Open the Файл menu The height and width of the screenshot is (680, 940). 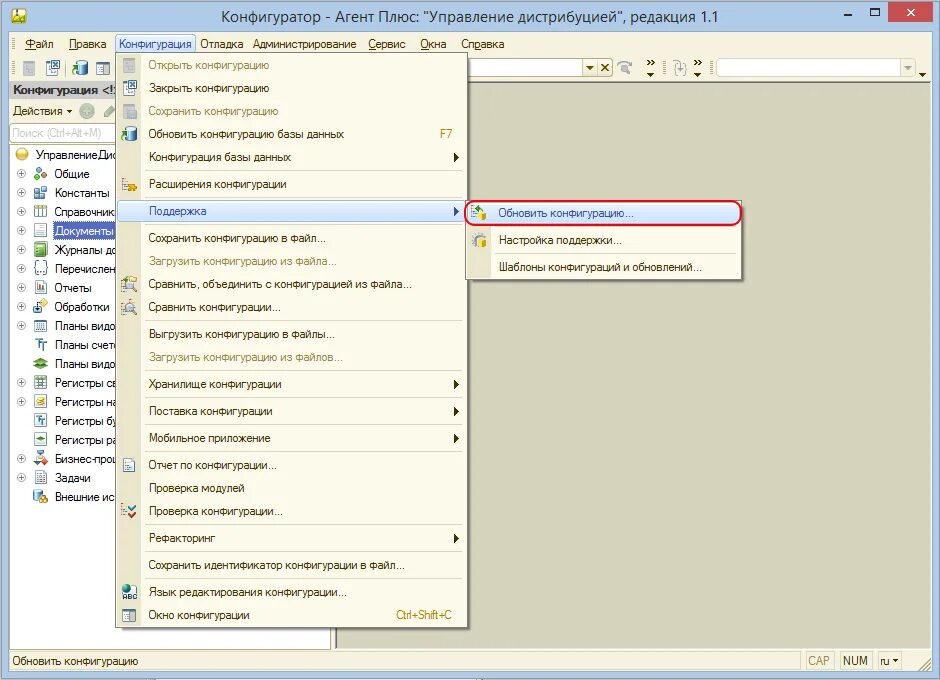point(39,44)
